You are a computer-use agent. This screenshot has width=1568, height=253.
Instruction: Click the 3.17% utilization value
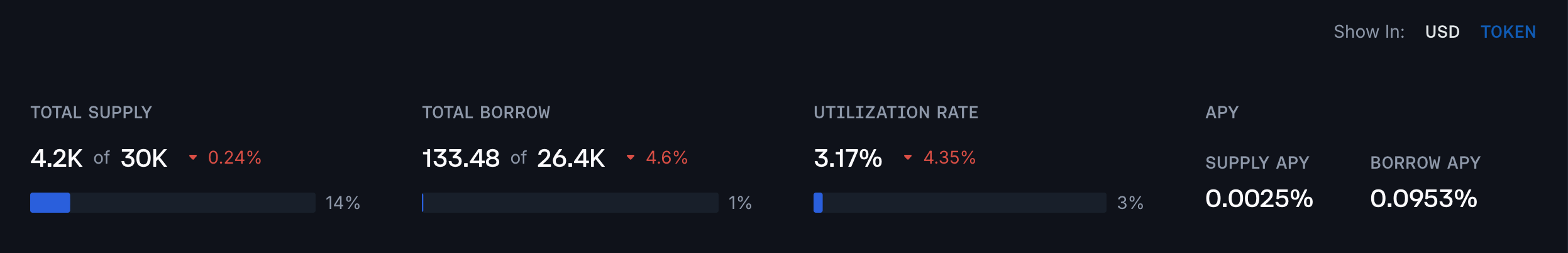(847, 159)
